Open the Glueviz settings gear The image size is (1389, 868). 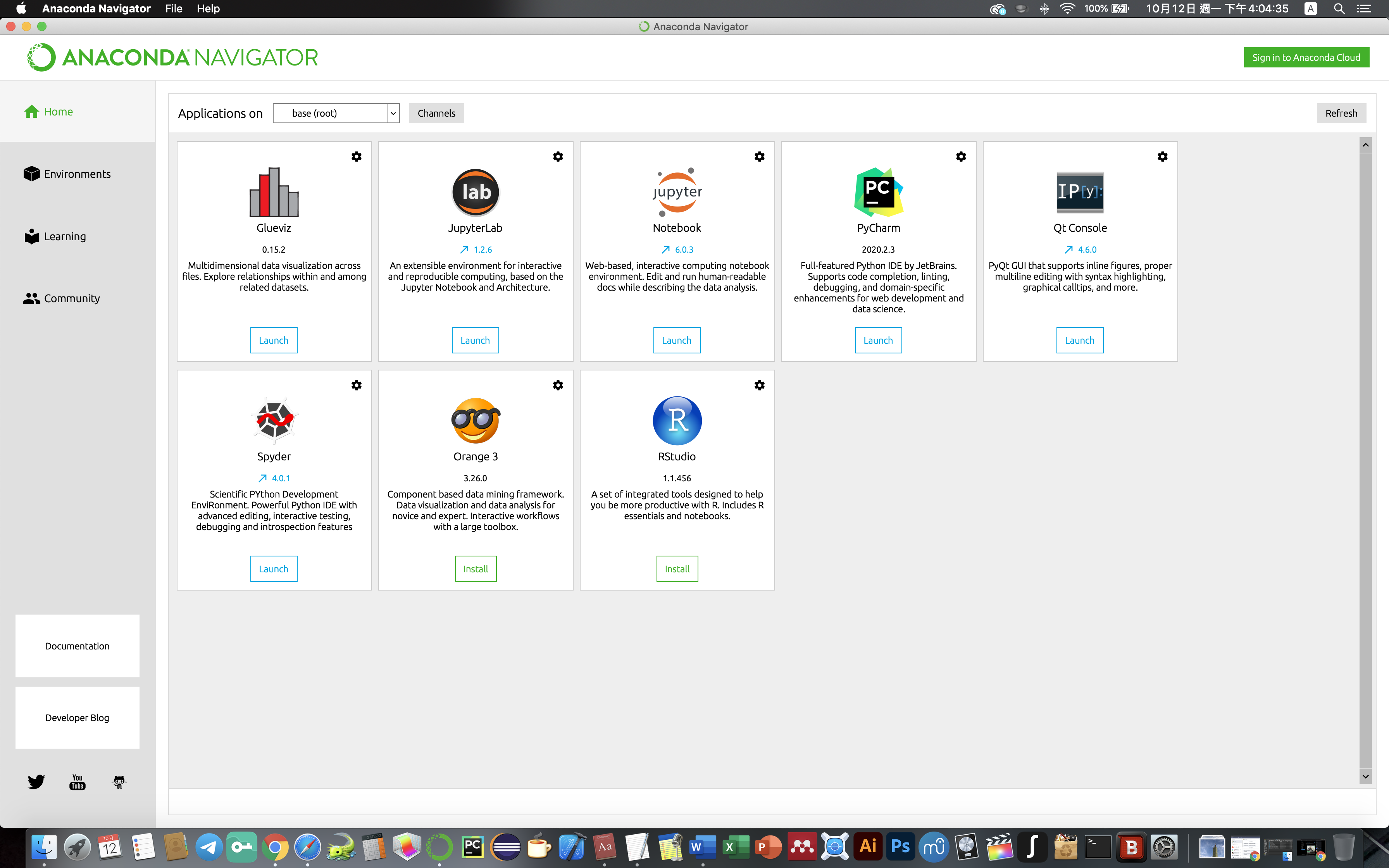click(x=357, y=156)
